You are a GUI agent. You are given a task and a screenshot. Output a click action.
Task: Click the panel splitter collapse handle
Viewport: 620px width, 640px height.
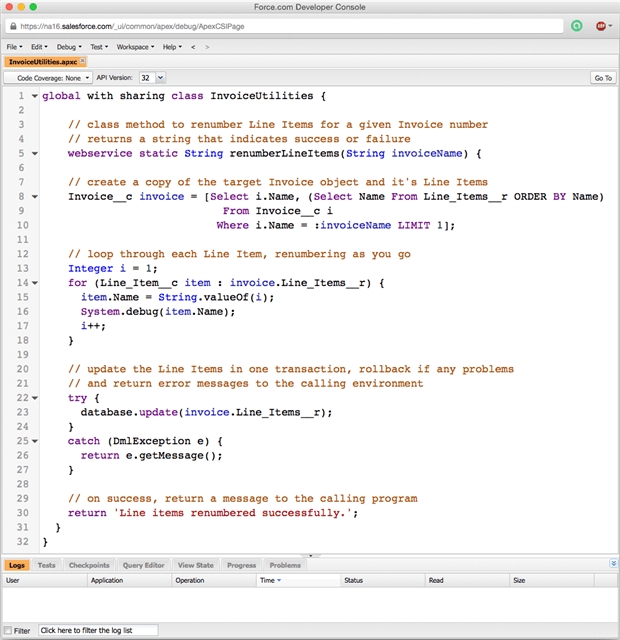pos(311,556)
